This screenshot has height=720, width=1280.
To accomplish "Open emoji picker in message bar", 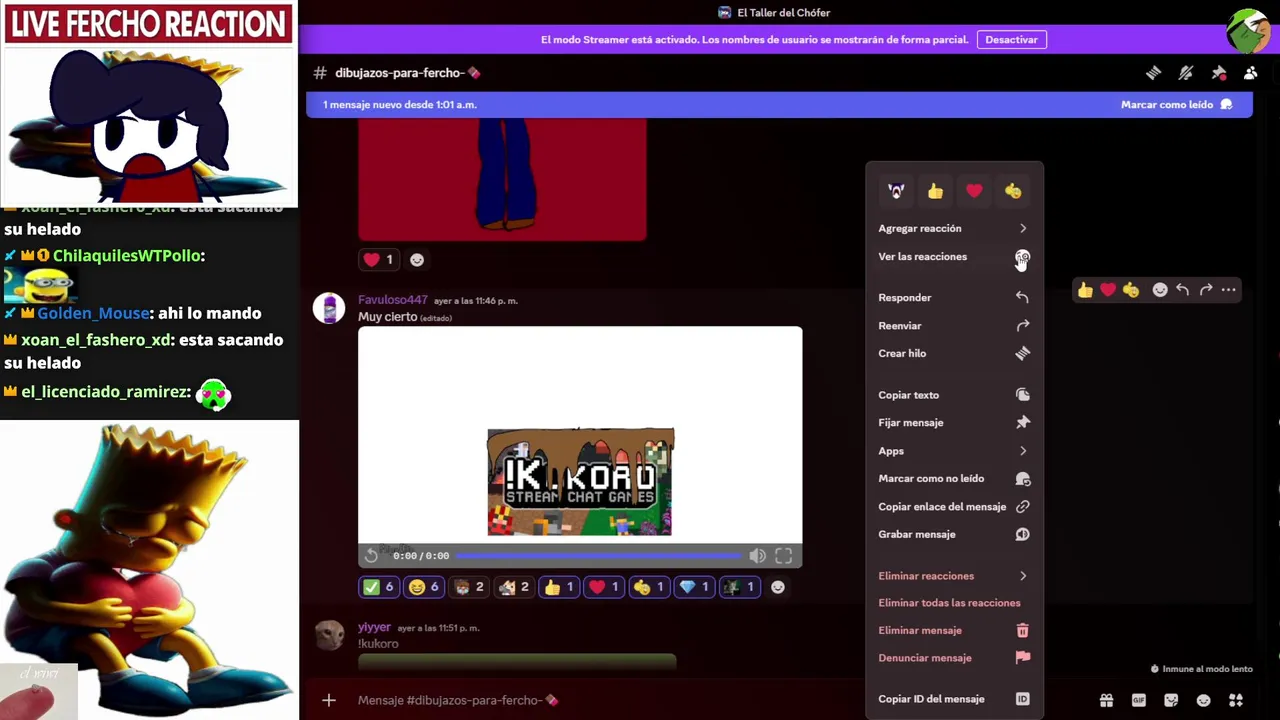I will (x=1203, y=700).
